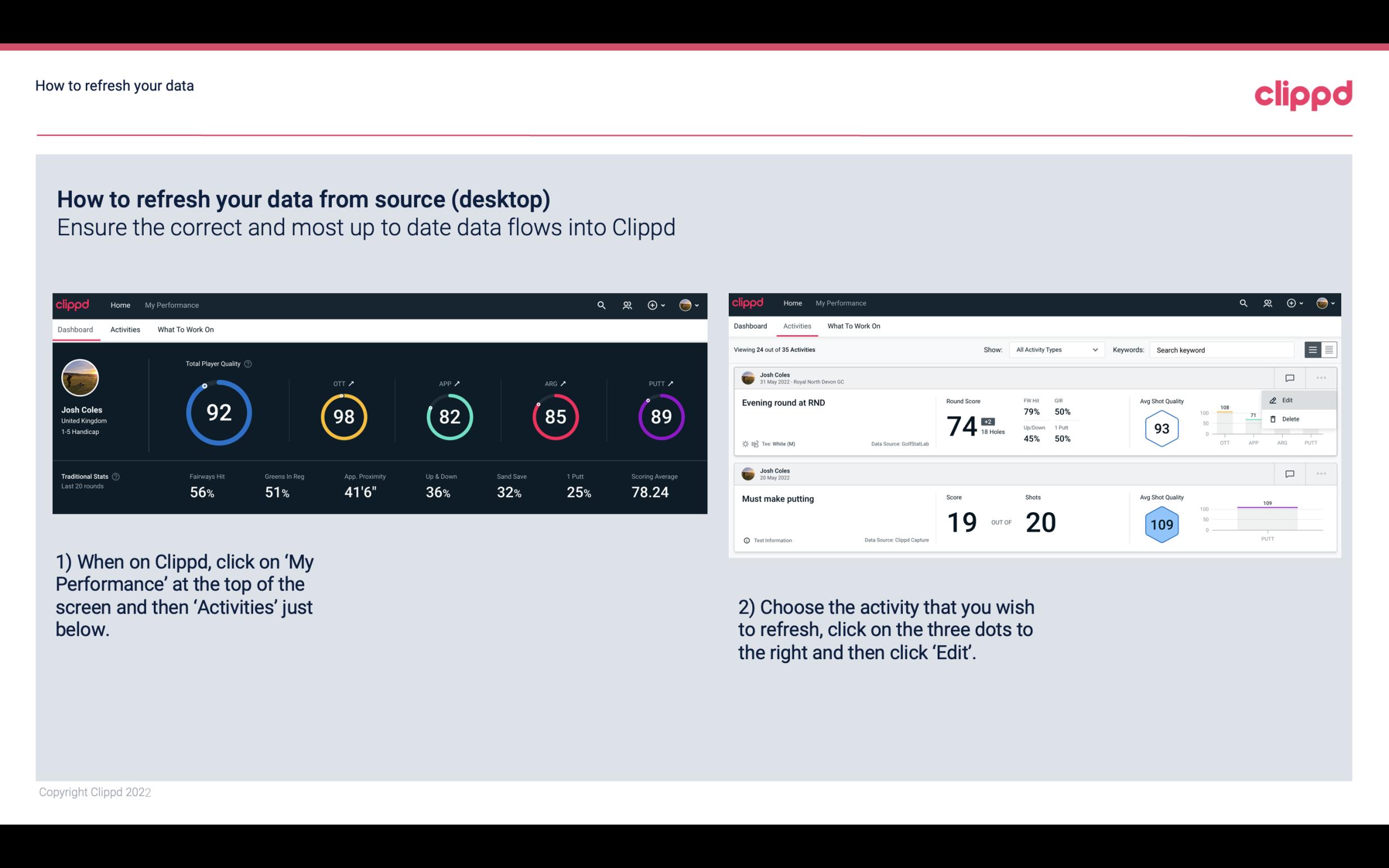Switch to the Activities tab
Viewport: 1389px width, 868px height.
click(124, 329)
